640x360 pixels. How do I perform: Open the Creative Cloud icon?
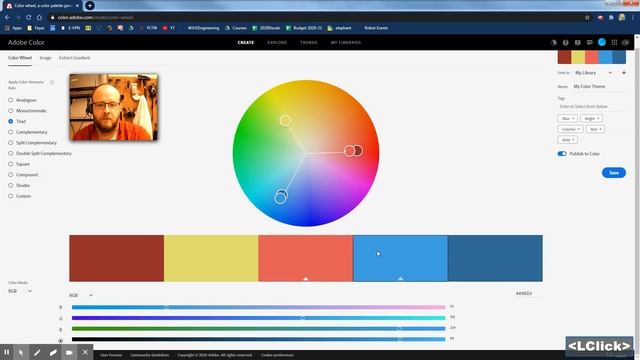click(x=626, y=42)
